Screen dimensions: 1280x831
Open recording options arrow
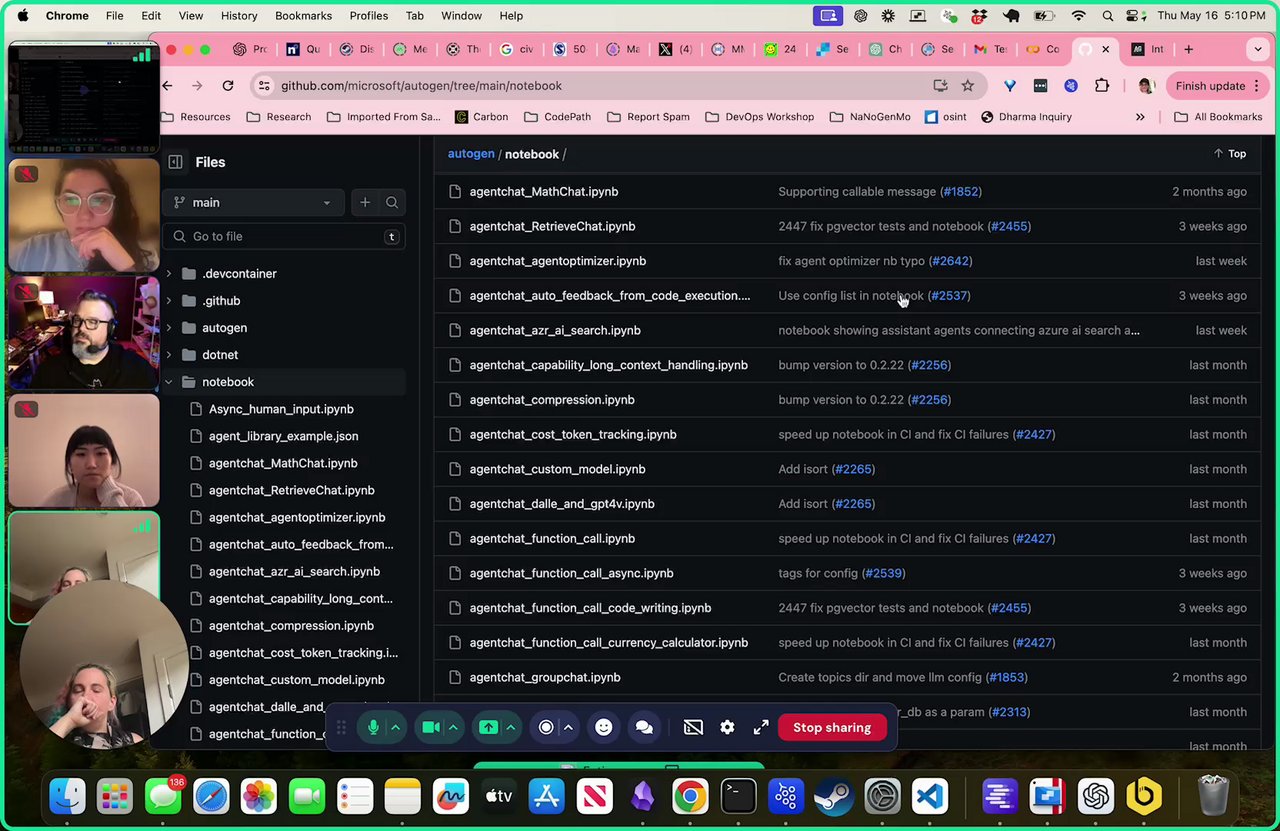(568, 727)
